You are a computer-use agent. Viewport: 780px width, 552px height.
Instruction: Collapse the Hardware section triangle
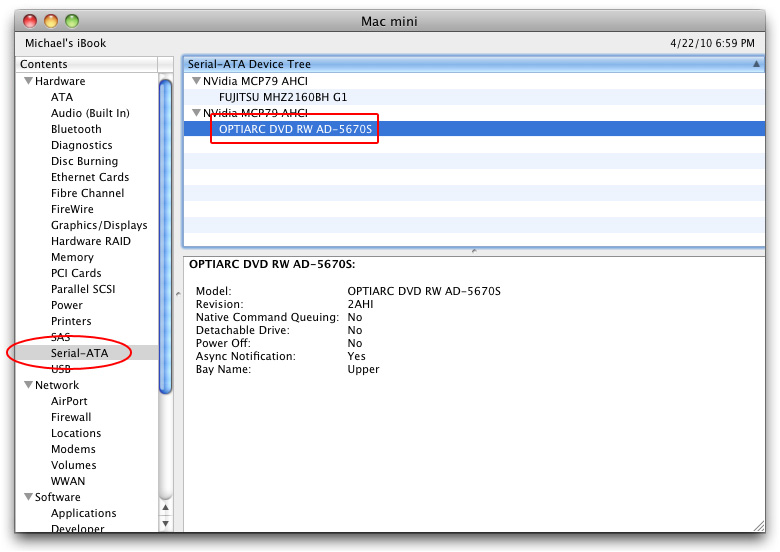[29, 81]
